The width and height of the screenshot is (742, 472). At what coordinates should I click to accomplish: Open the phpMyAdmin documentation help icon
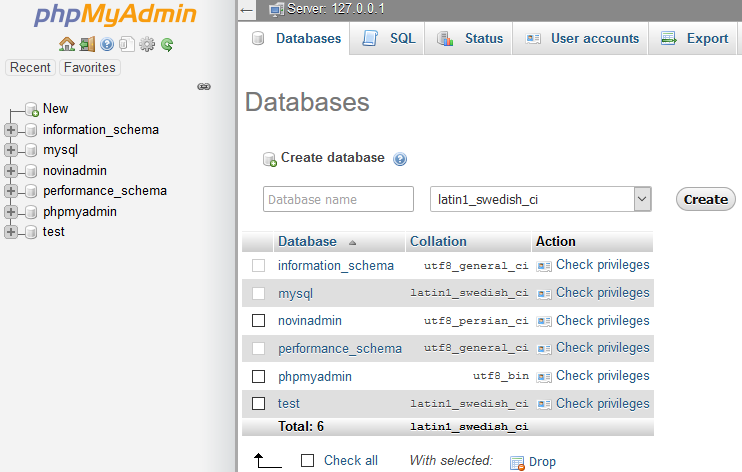pos(107,45)
